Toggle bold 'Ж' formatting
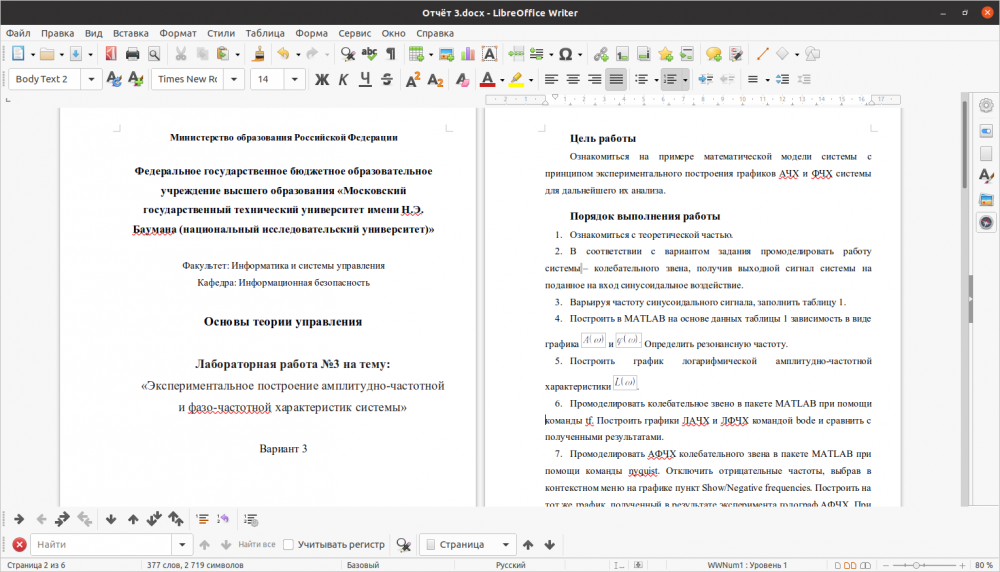The height and width of the screenshot is (572, 1000). click(322, 79)
